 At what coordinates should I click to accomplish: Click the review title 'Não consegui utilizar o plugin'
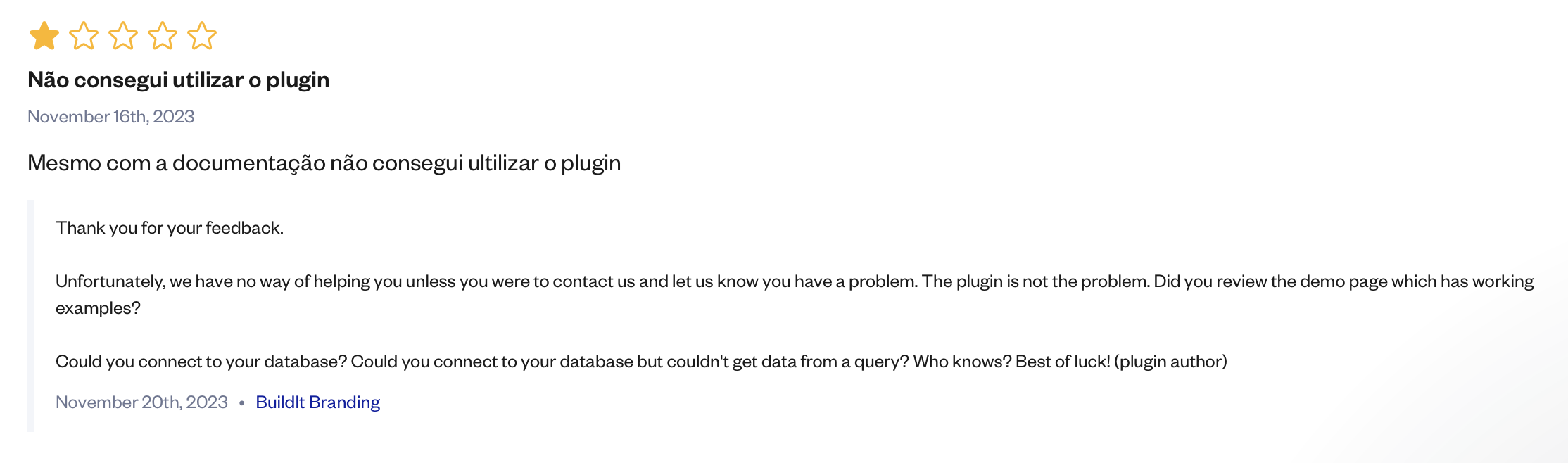(x=179, y=80)
